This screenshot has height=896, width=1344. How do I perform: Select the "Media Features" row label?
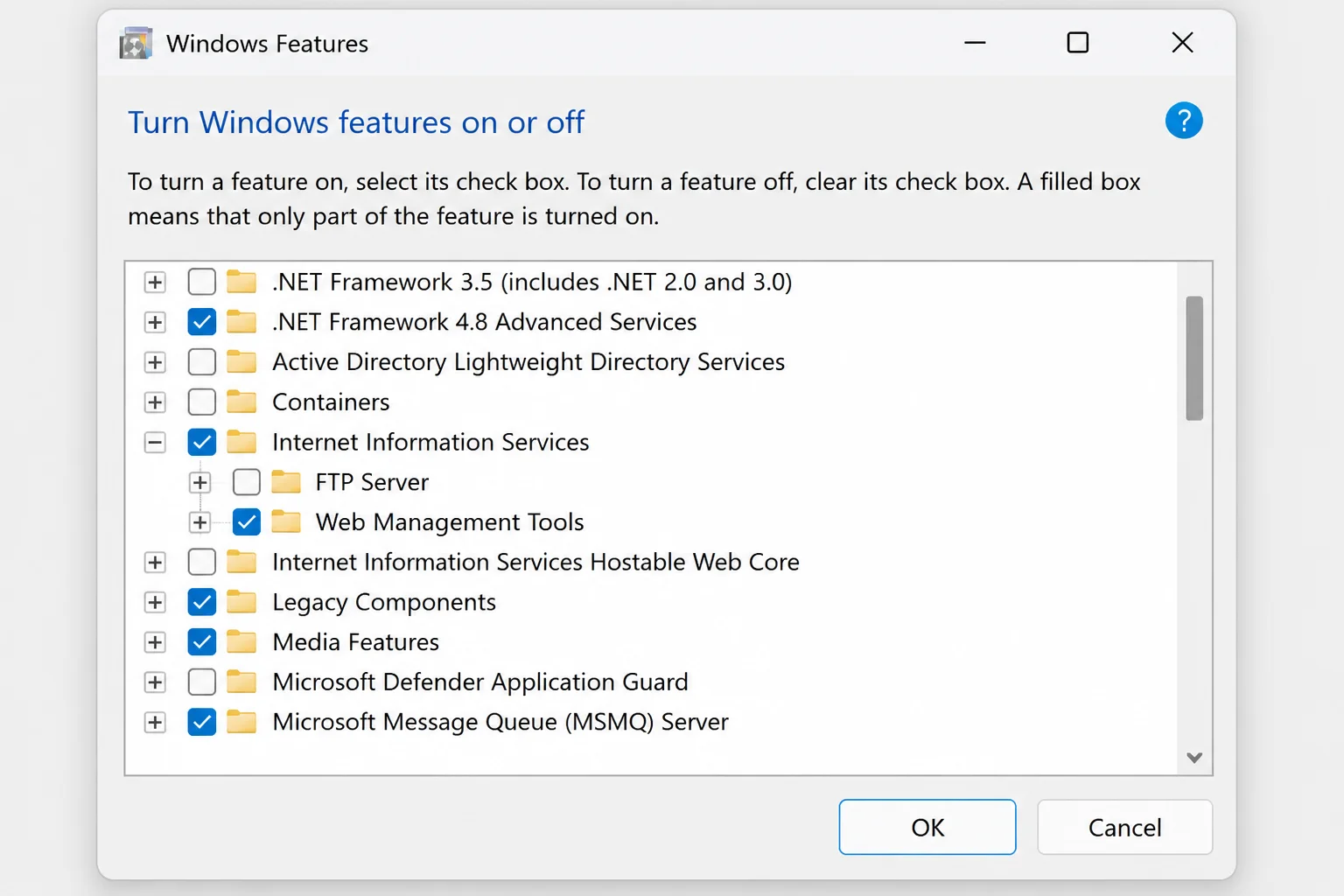pos(355,642)
